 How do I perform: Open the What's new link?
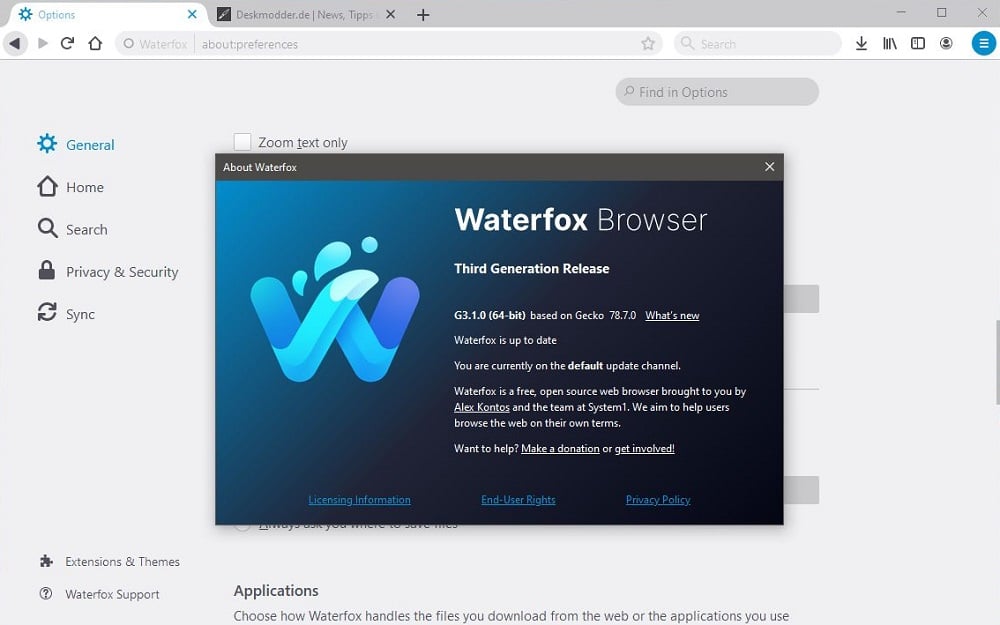click(672, 315)
